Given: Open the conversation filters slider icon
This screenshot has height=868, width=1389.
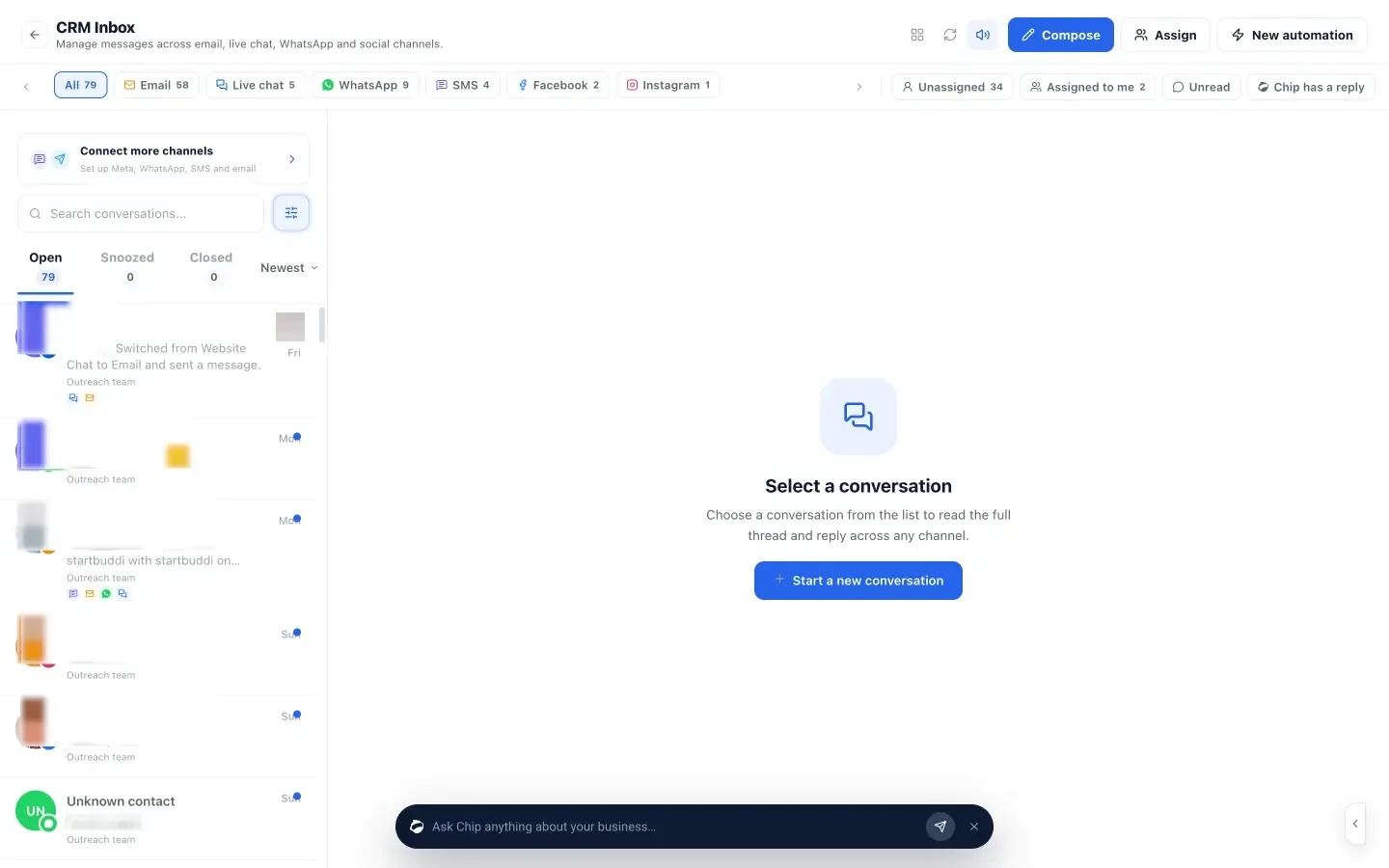Looking at the screenshot, I should pyautogui.click(x=291, y=213).
